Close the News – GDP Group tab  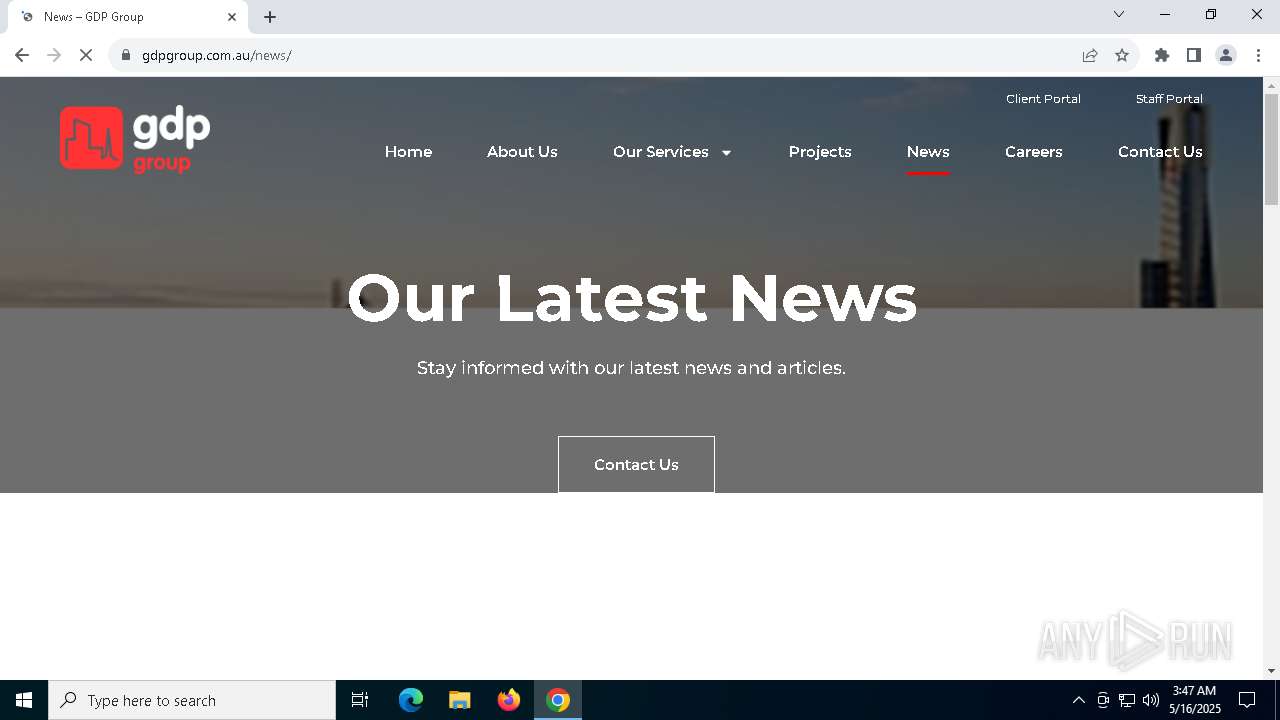[232, 17]
